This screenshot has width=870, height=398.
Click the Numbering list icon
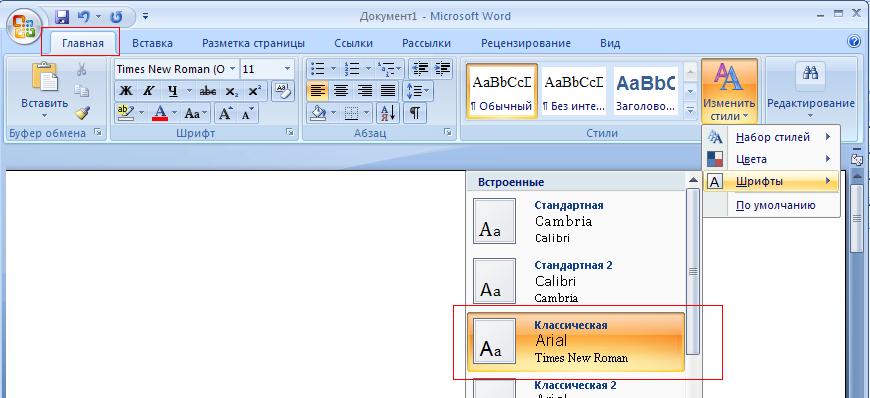click(x=351, y=69)
